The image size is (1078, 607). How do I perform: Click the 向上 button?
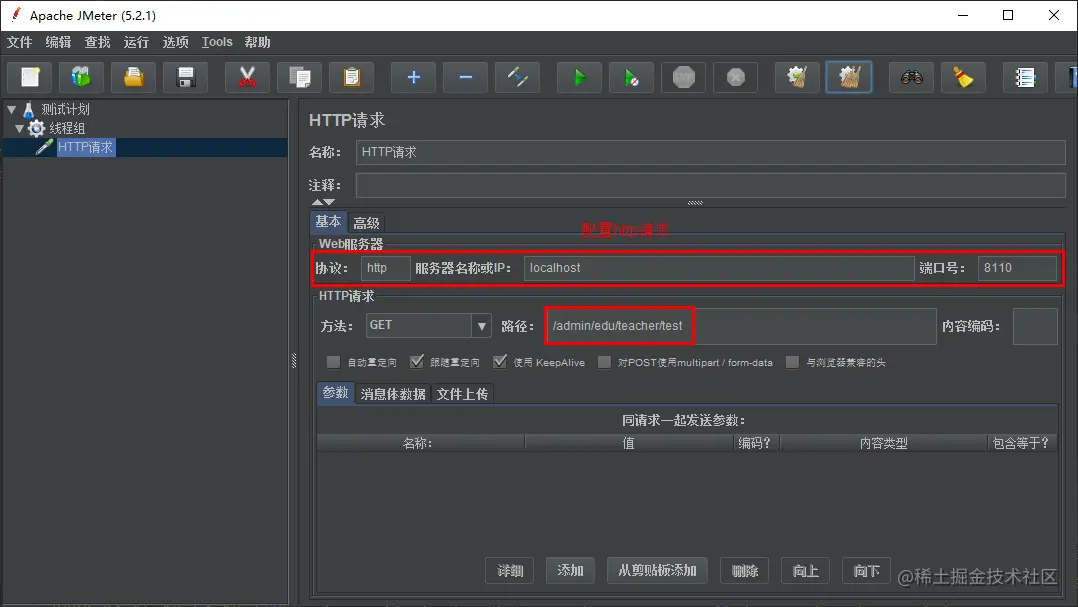pos(805,571)
